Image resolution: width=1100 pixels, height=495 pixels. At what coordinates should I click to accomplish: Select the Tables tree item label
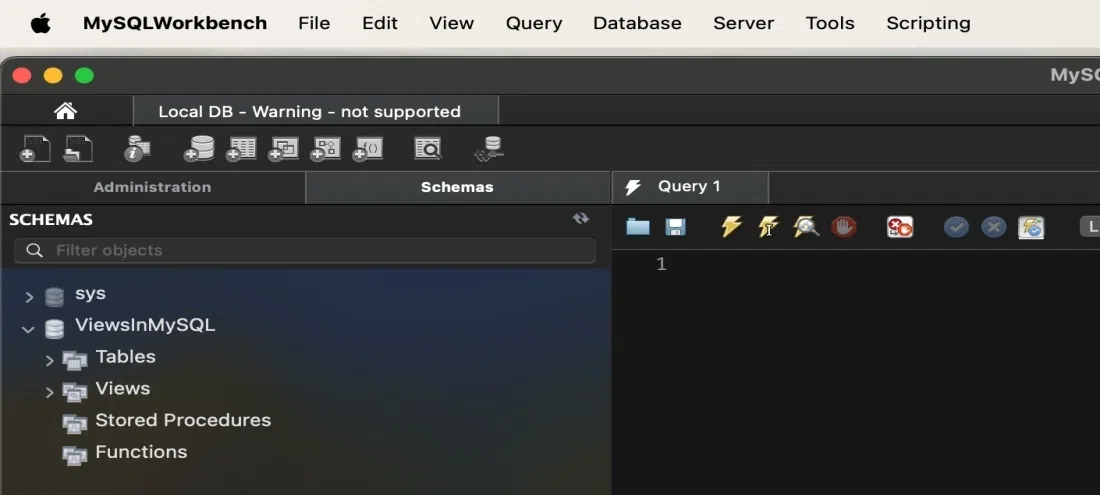point(126,356)
